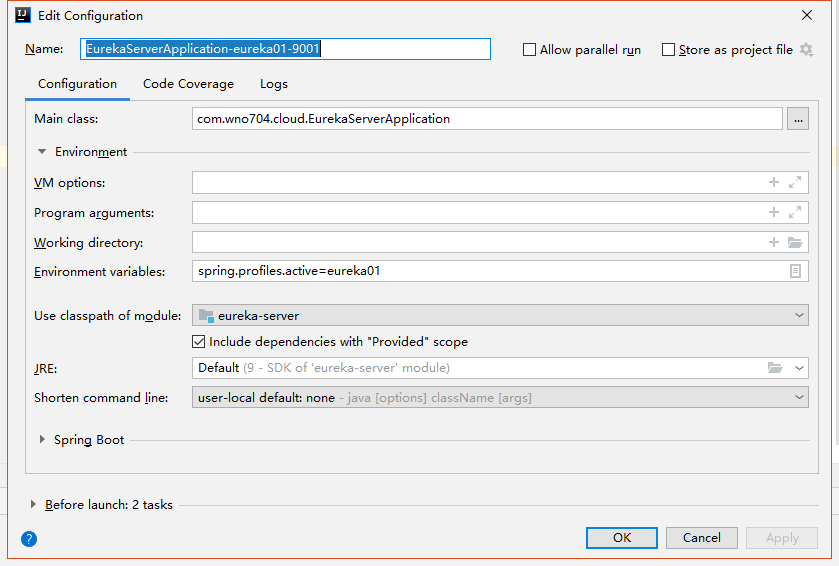Viewport: 839px width, 566px height.
Task: Insert macro in Working directory field
Action: (x=773, y=243)
